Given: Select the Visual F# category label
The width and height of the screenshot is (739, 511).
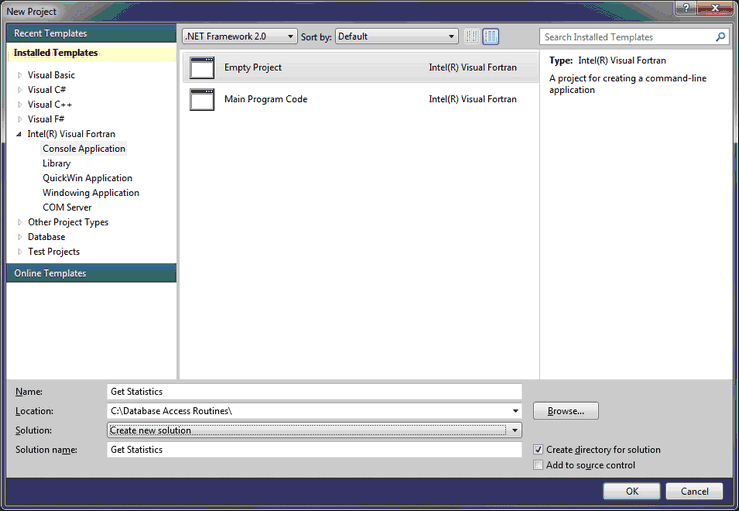Looking at the screenshot, I should (46, 119).
